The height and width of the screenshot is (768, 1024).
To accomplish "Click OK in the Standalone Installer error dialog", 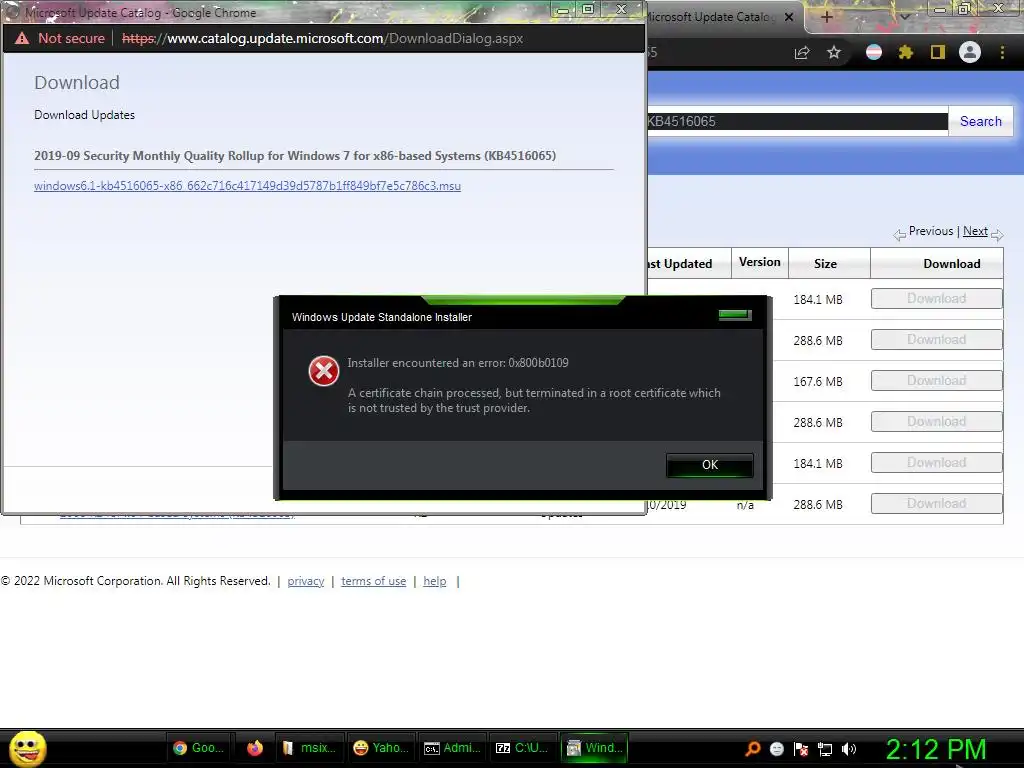I will click(x=709, y=465).
